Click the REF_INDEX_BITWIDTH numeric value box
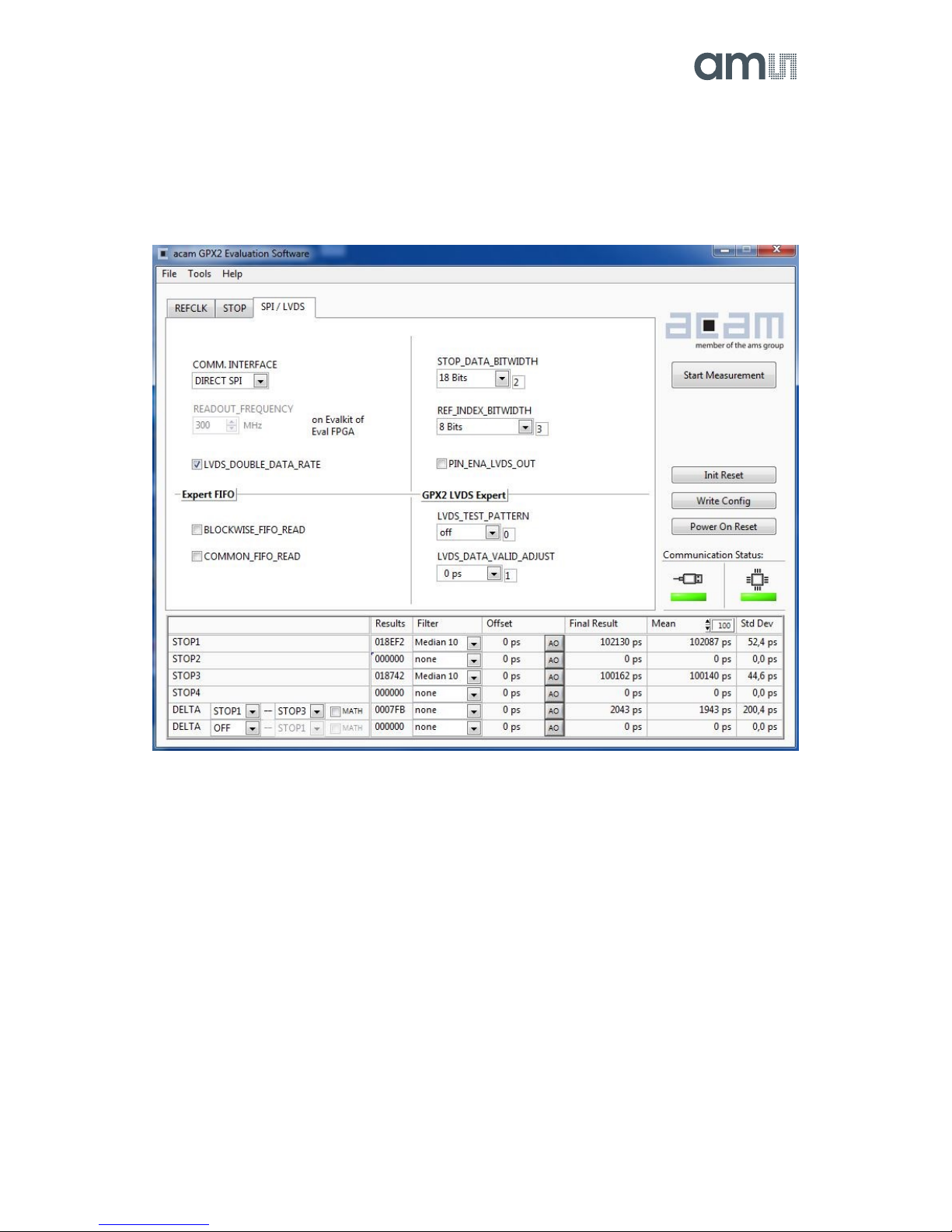This screenshot has height=1232, width=952. click(541, 429)
